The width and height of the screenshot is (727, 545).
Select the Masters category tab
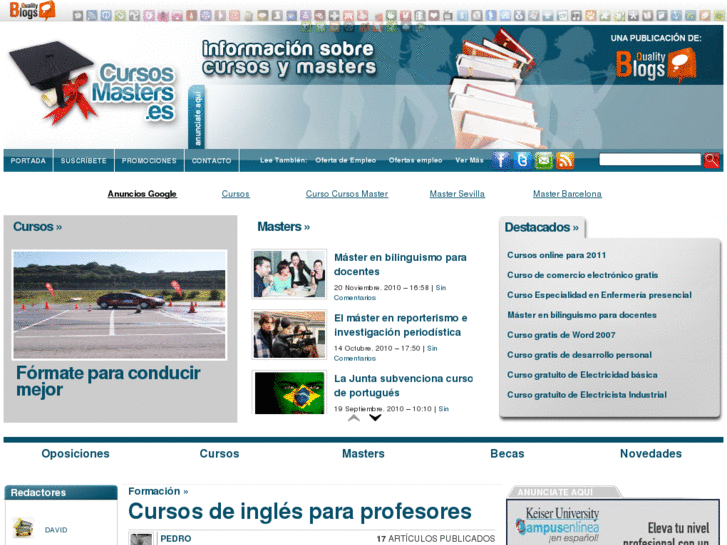click(363, 454)
